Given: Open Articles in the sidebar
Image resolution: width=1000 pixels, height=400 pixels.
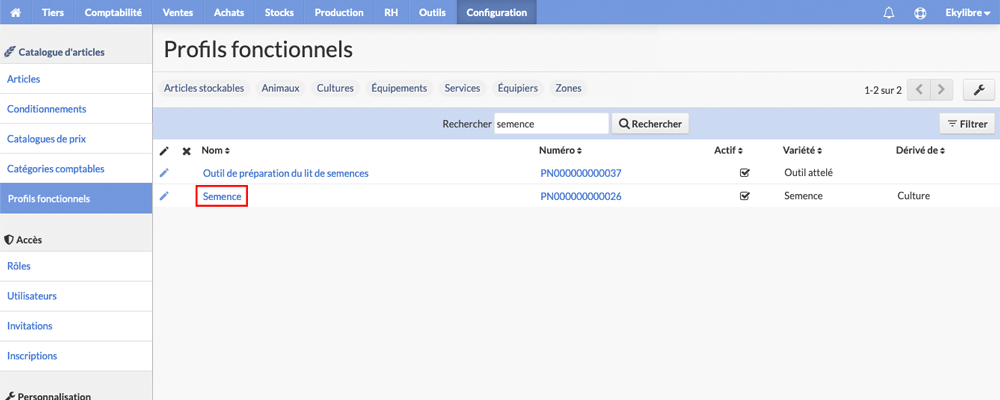Looking at the screenshot, I should click(x=76, y=79).
